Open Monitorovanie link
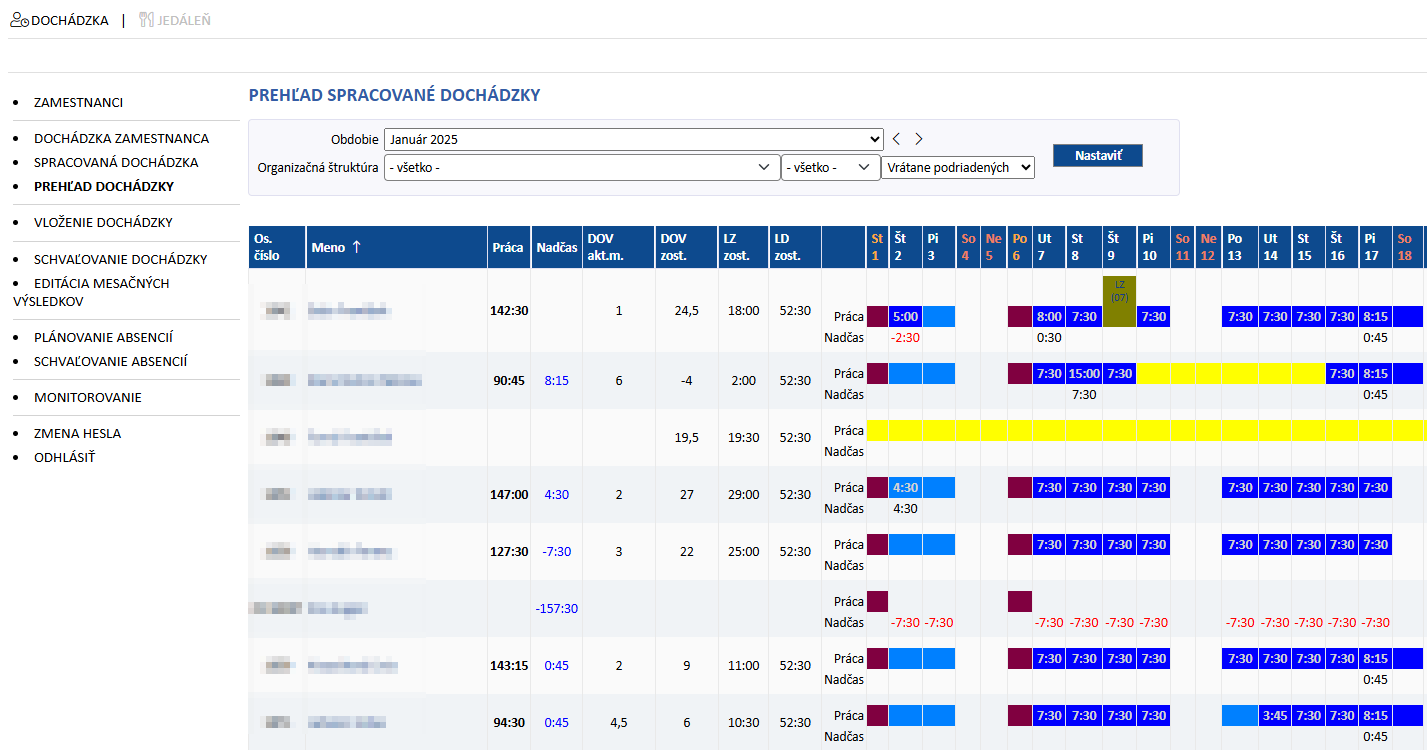 point(88,397)
